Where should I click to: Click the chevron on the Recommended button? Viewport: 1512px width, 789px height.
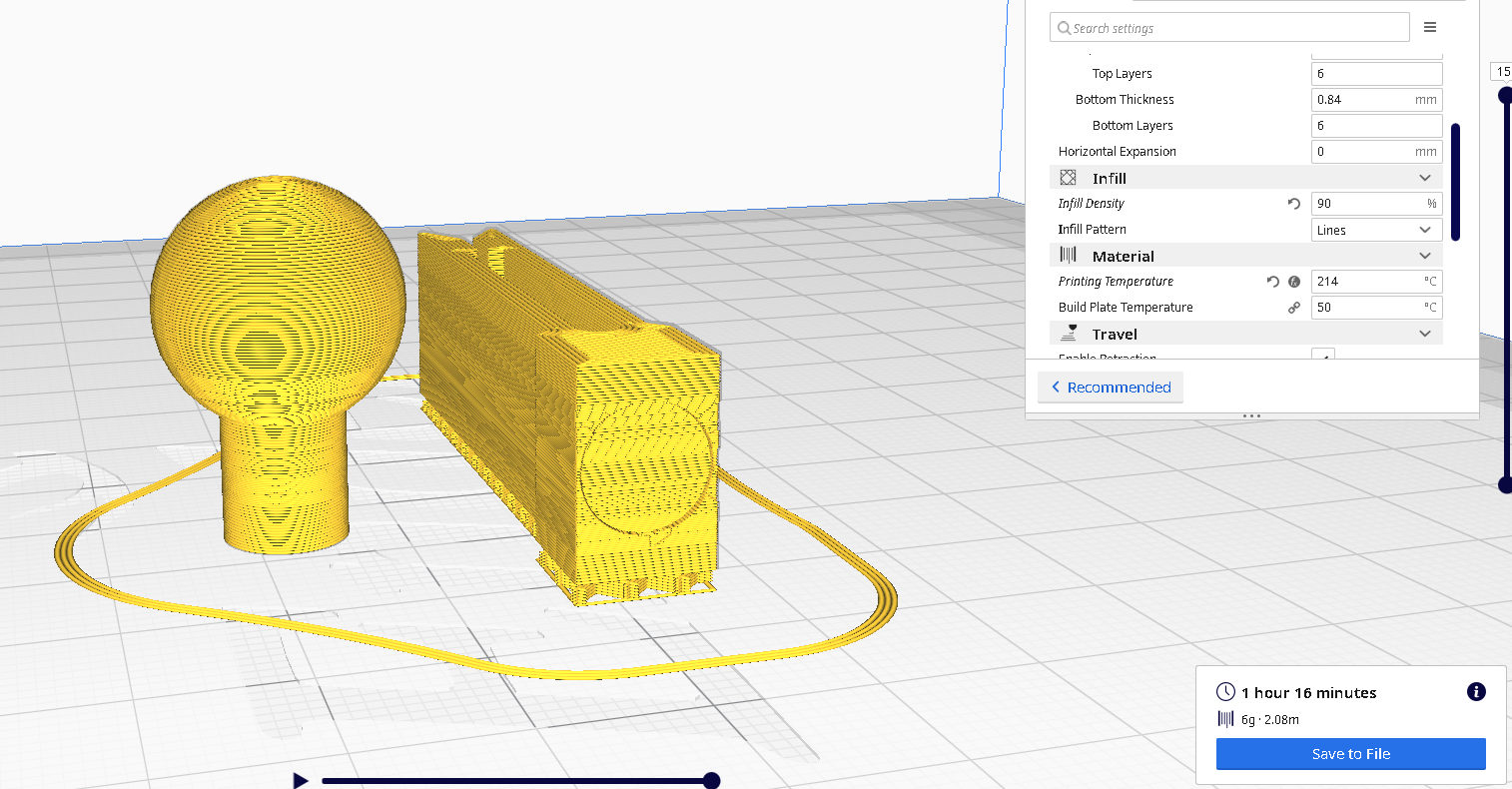coord(1055,388)
